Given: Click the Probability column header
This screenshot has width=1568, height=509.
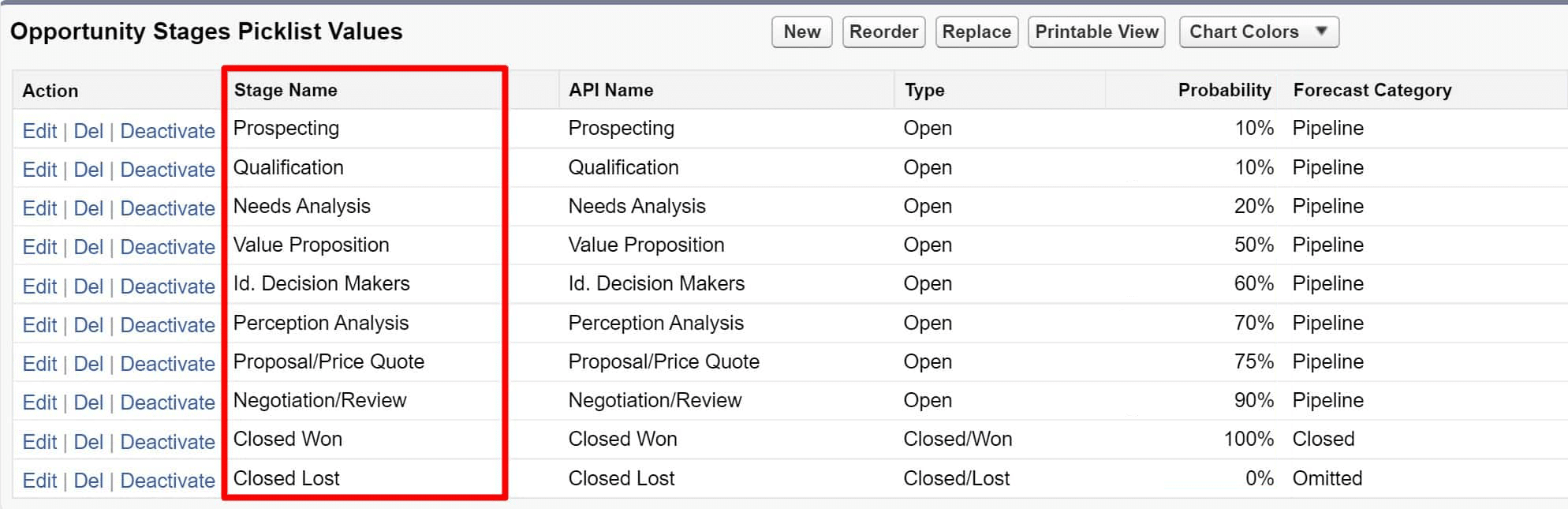Looking at the screenshot, I should coord(1224,90).
